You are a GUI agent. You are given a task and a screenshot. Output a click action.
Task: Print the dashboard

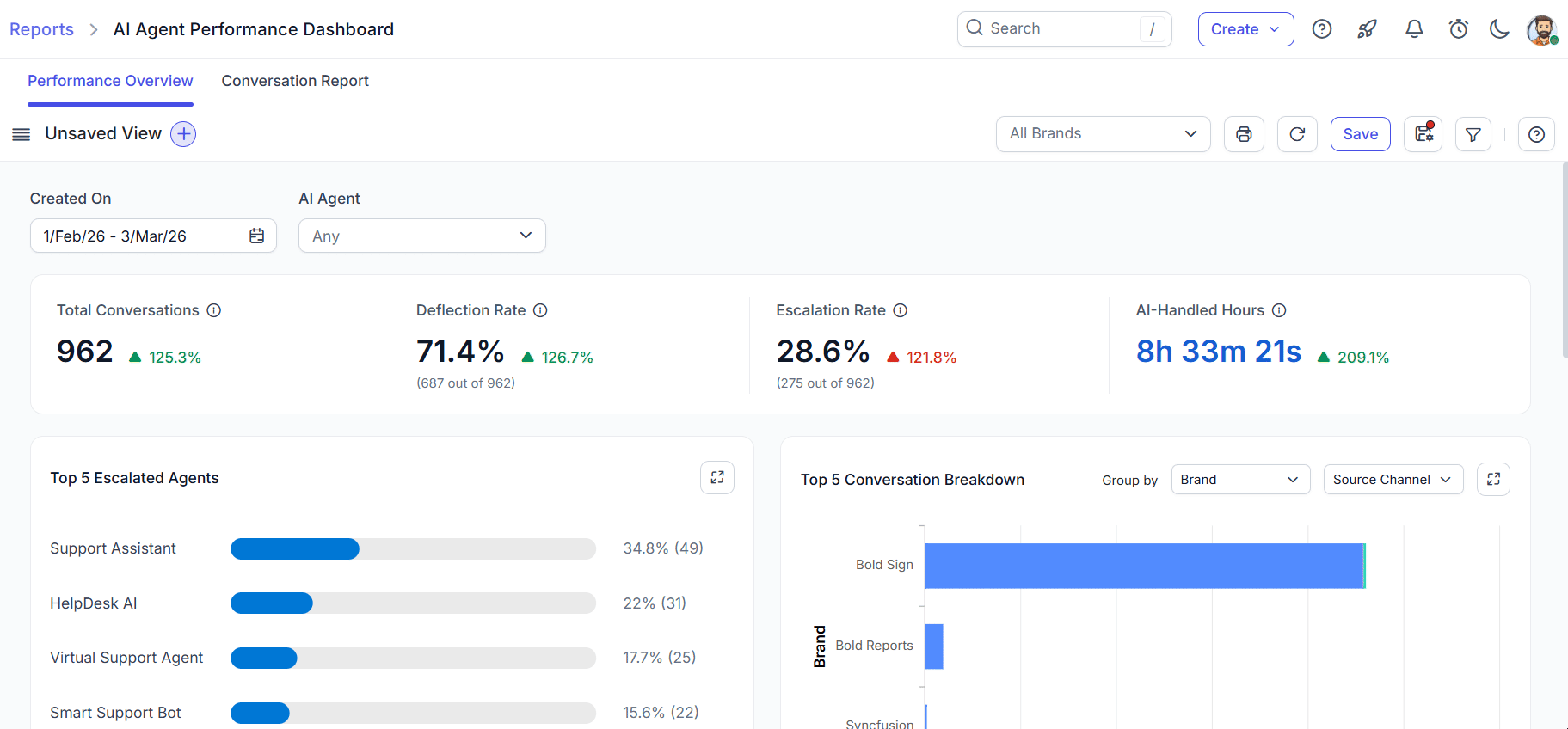(x=1244, y=134)
